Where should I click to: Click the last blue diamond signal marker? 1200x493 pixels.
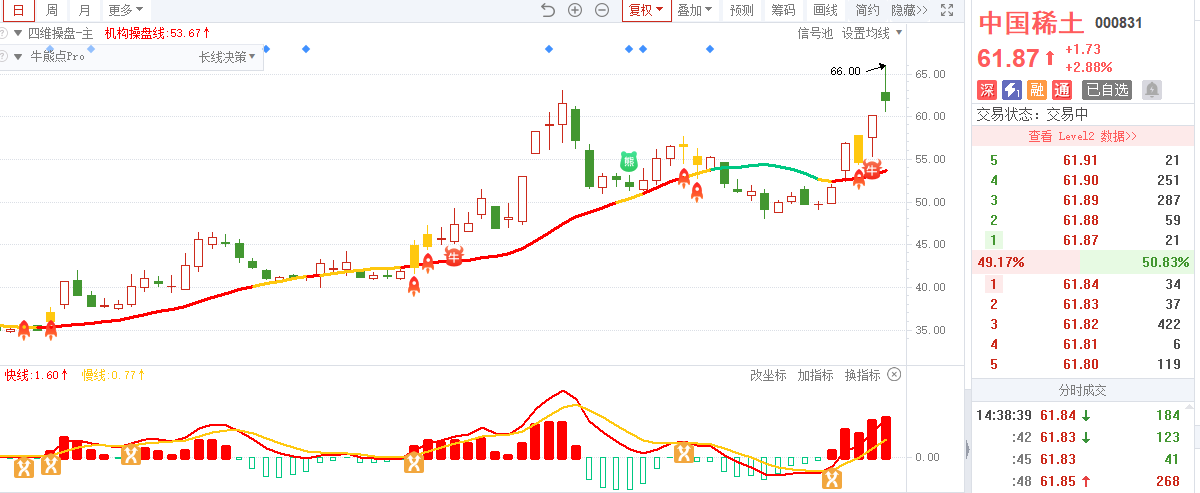[710, 48]
